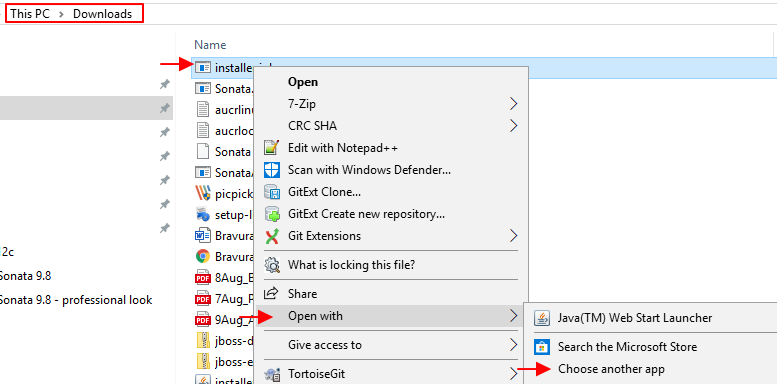This screenshot has width=777, height=384.
Task: Select Choose another app
Action: point(611,369)
